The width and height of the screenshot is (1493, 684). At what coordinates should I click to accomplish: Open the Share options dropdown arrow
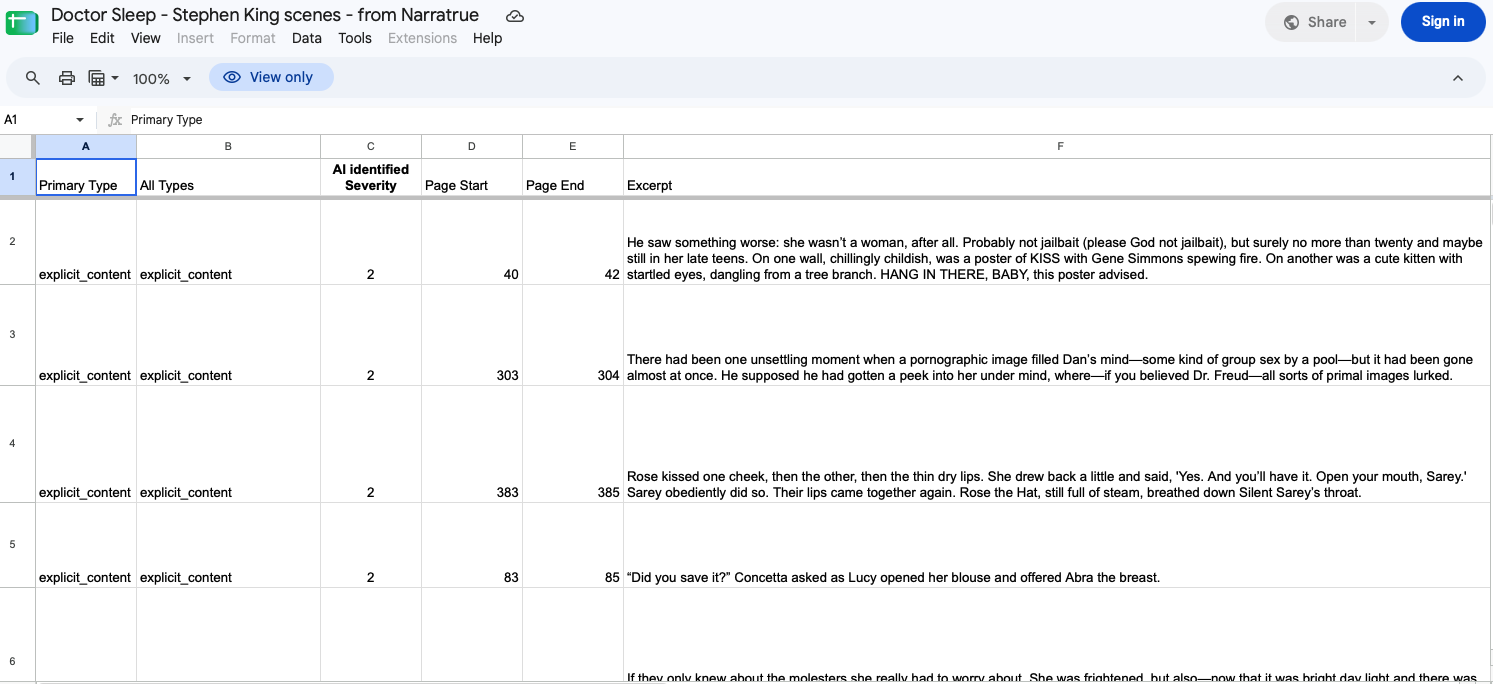(1372, 22)
